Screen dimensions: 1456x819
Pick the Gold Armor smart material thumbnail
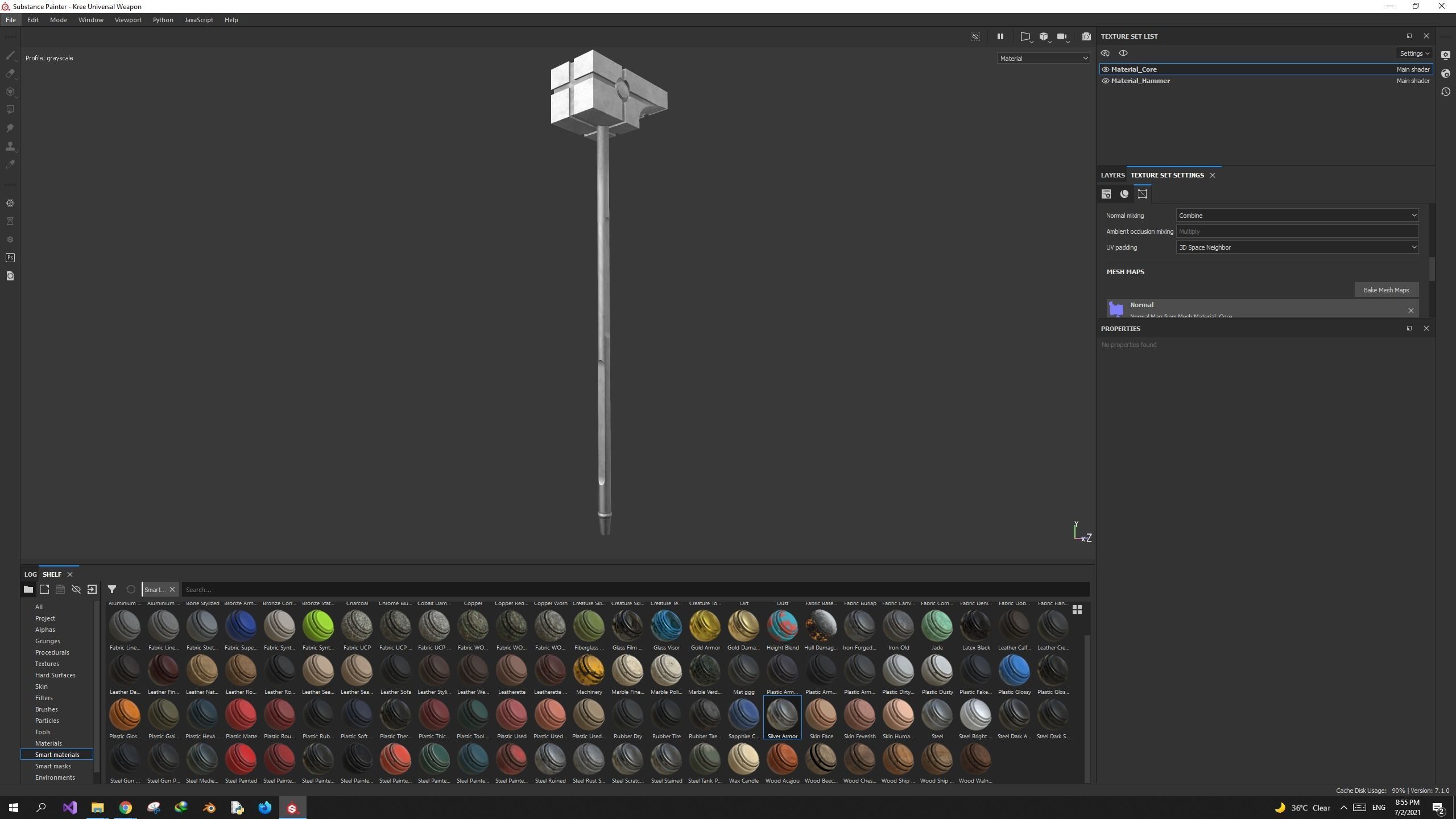(x=705, y=626)
